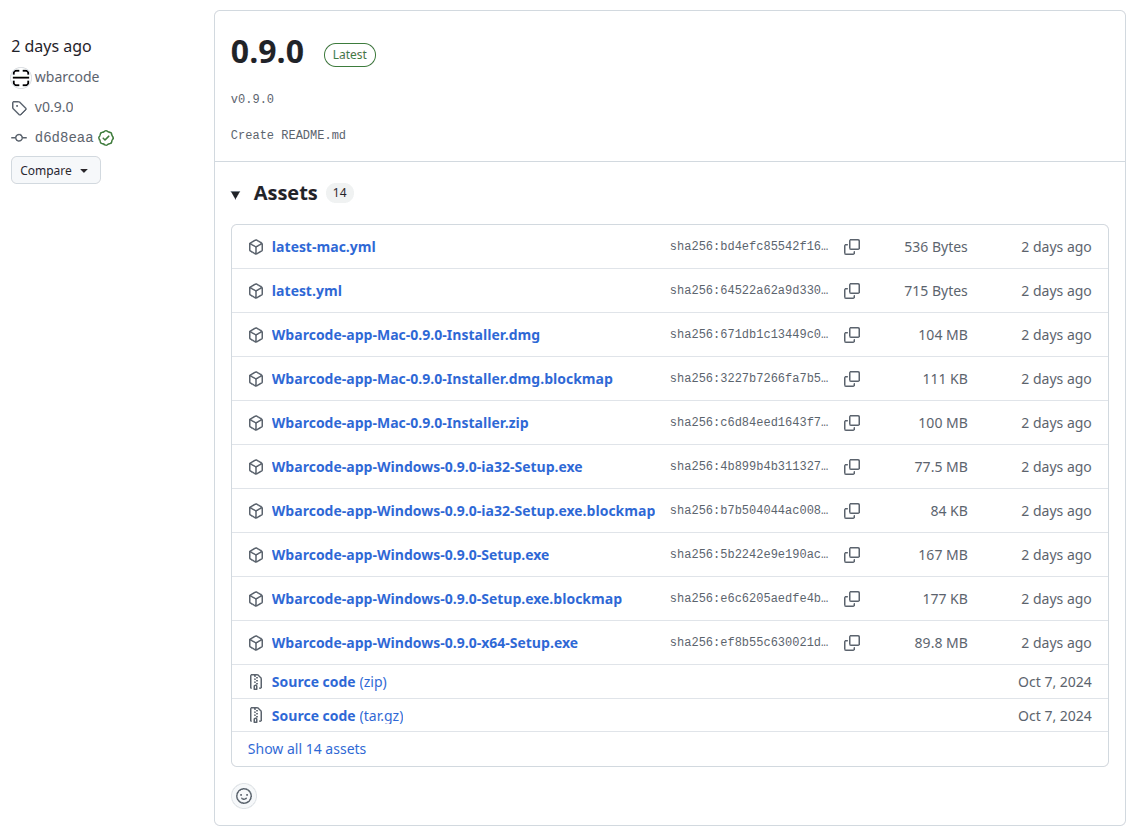Open the reactions smiley picker

tap(243, 796)
